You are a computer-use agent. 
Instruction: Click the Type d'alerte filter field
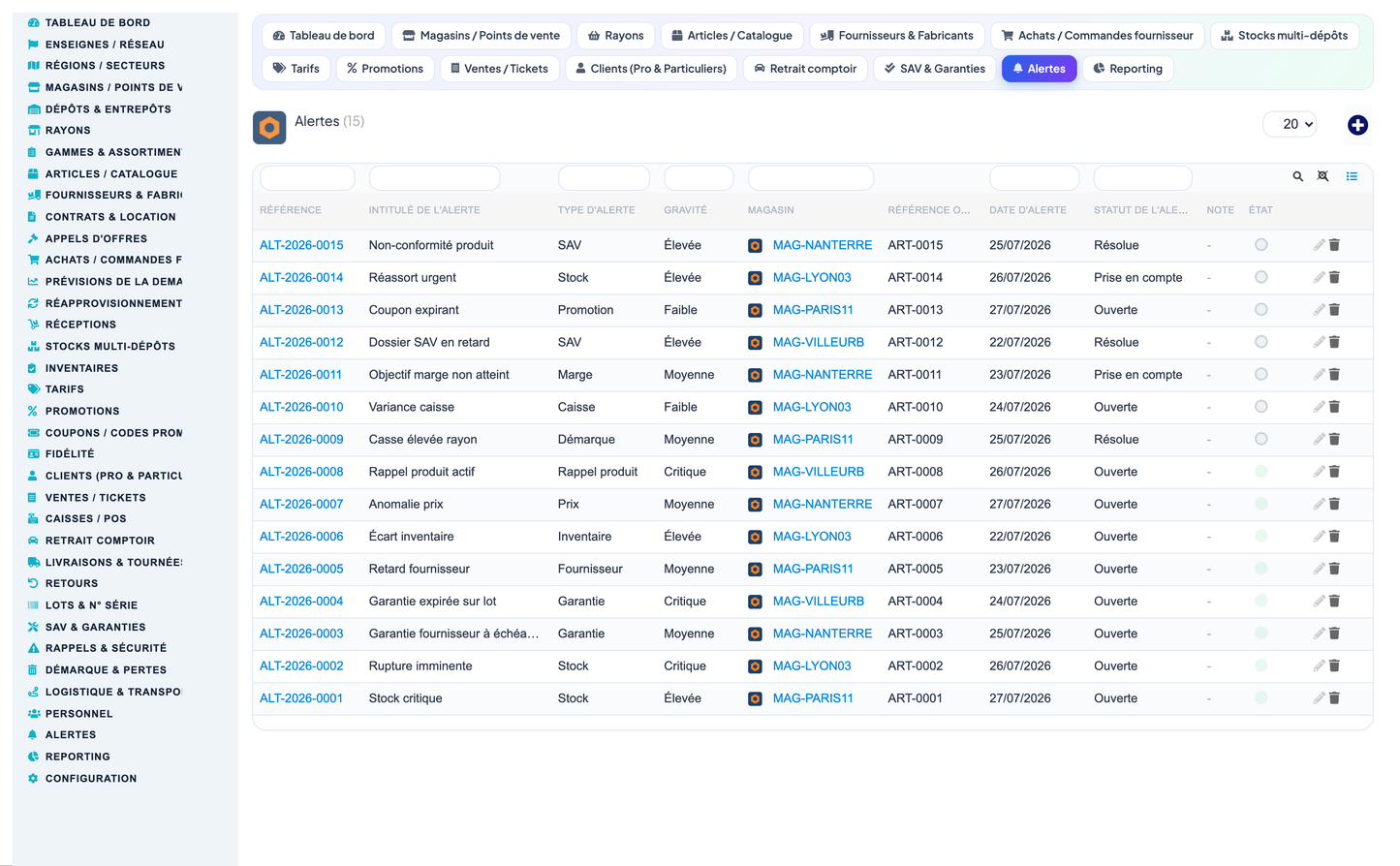tap(604, 177)
